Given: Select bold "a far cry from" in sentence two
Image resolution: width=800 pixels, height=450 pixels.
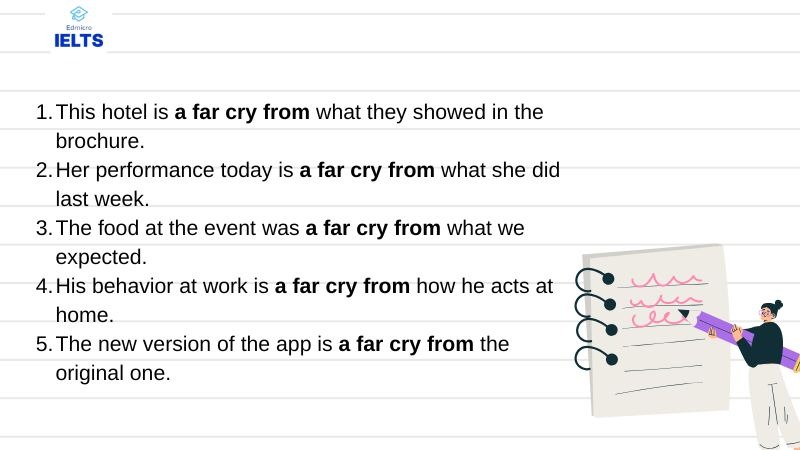Looking at the screenshot, I should click(x=367, y=170).
